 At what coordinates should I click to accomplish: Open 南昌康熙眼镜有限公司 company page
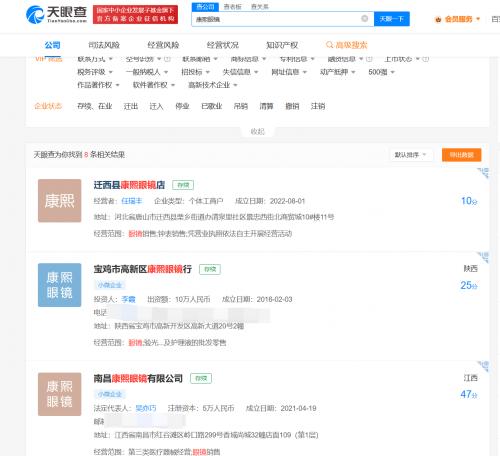tap(138, 378)
